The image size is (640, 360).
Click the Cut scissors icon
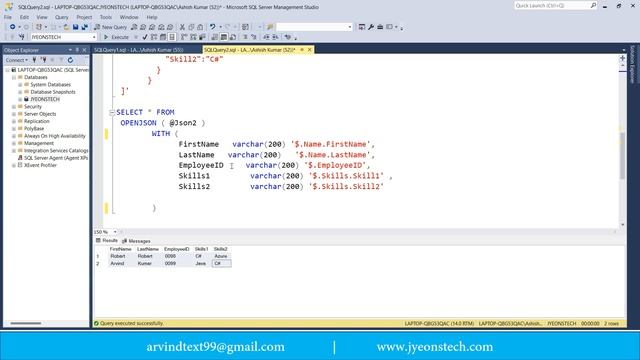point(182,27)
